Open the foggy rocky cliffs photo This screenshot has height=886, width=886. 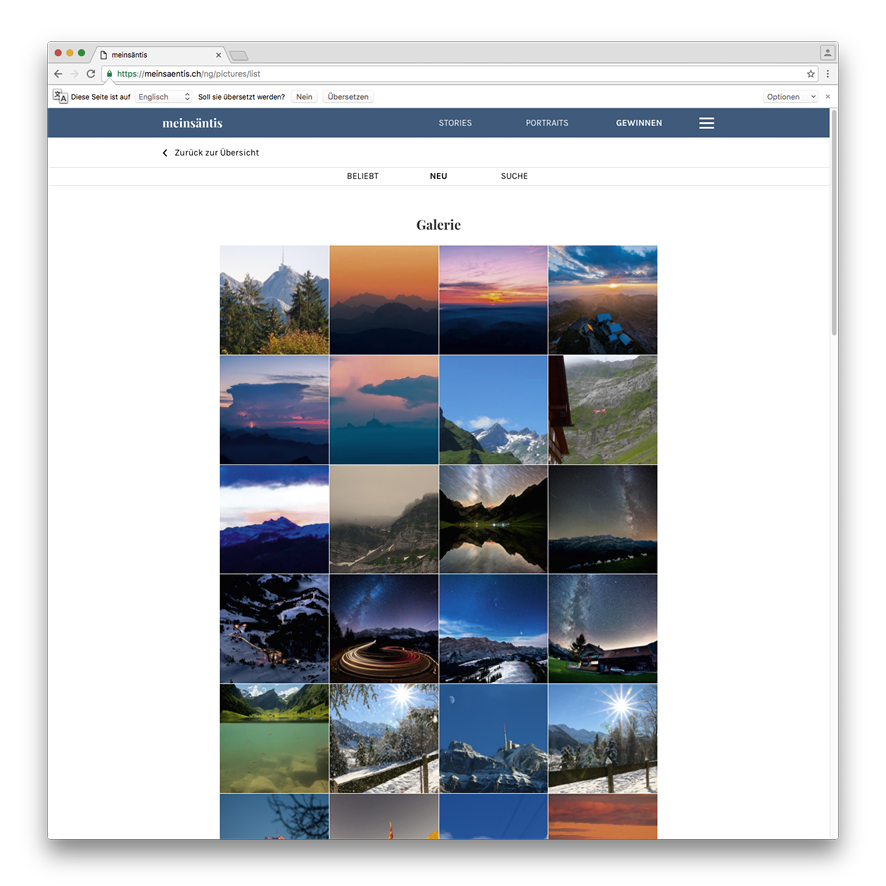tap(384, 519)
